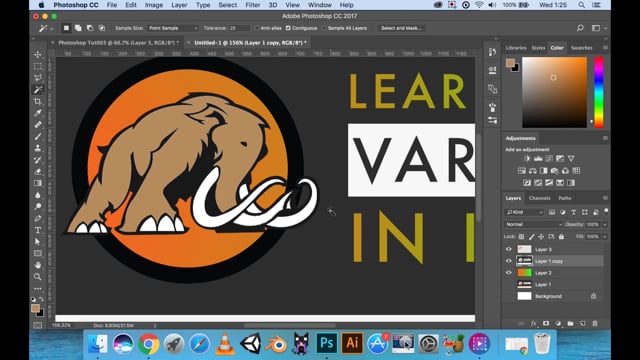This screenshot has height=360, width=640.
Task: Select the Brush tool
Action: click(38, 136)
